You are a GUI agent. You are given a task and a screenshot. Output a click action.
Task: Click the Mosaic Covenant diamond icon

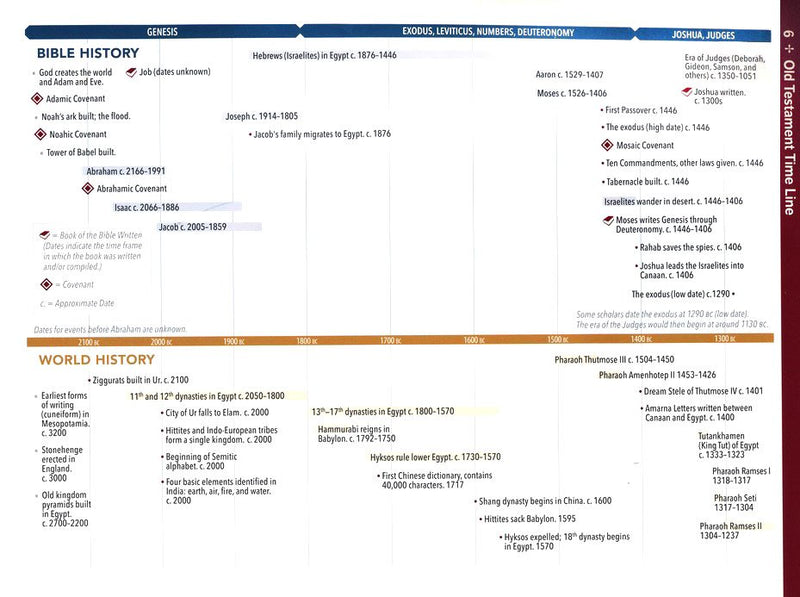pos(606,145)
